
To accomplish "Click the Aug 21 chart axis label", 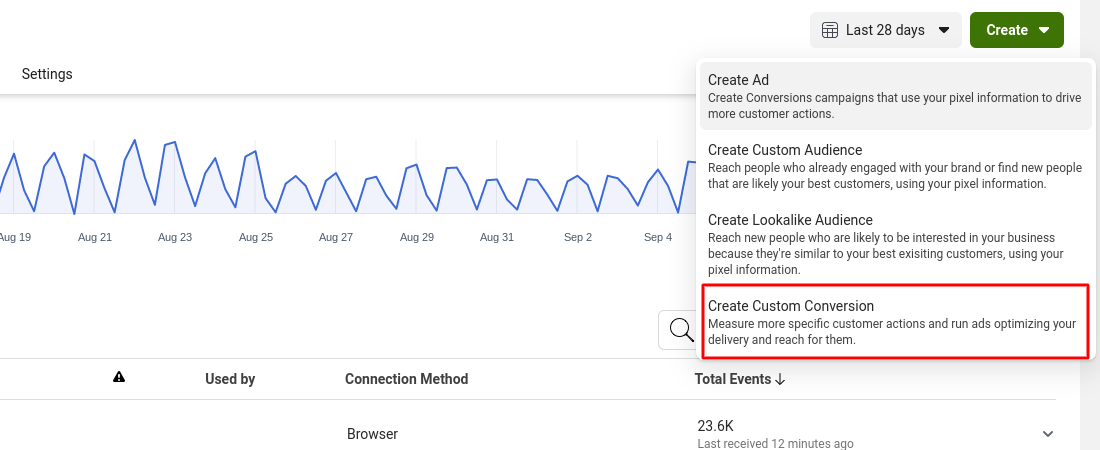I will coord(95,237).
